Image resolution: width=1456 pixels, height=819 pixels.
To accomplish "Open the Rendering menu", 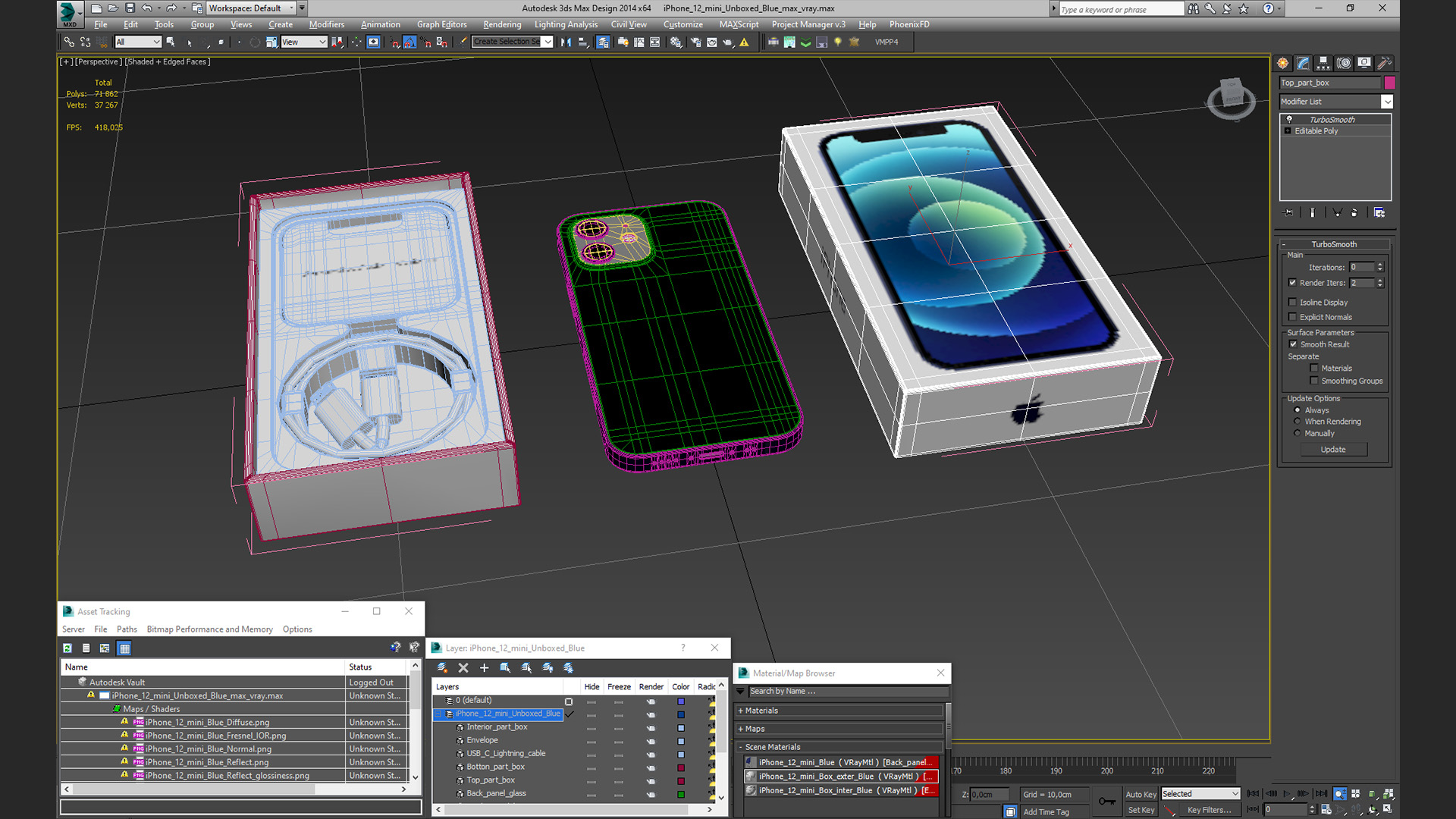I will point(502,24).
